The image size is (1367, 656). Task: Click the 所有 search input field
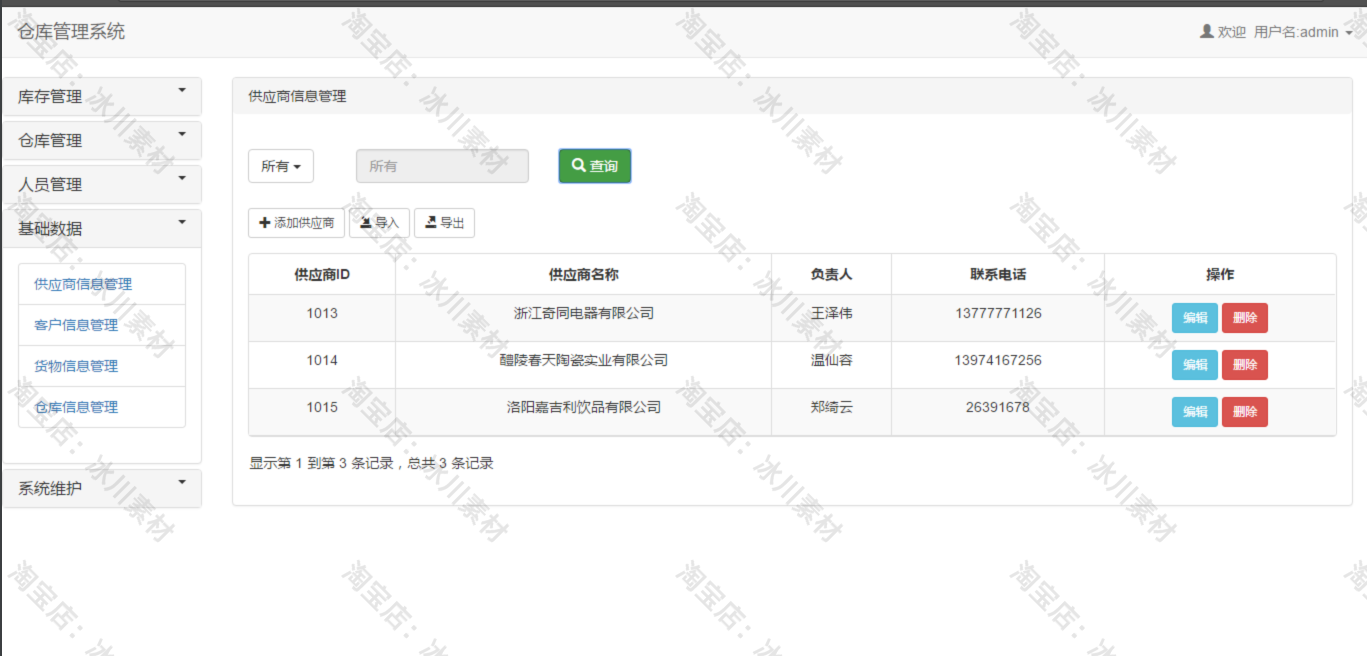[x=442, y=166]
